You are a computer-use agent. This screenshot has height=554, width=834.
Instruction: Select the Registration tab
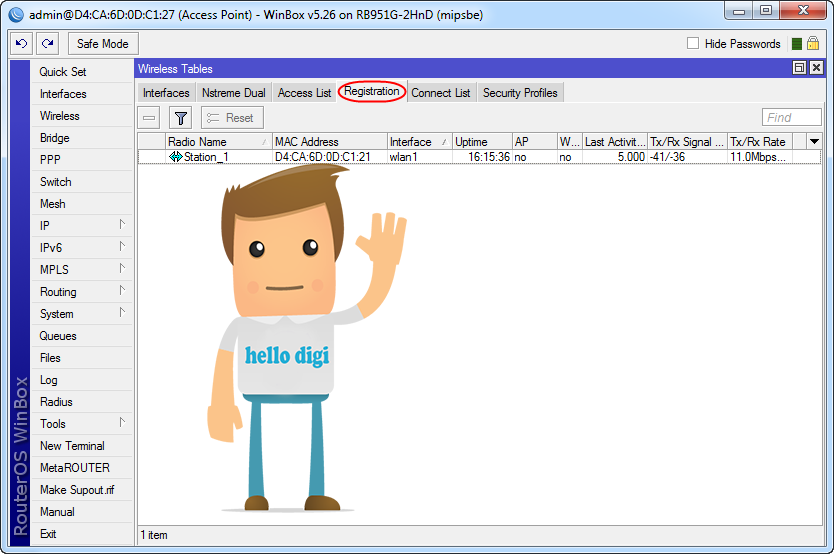pos(372,91)
